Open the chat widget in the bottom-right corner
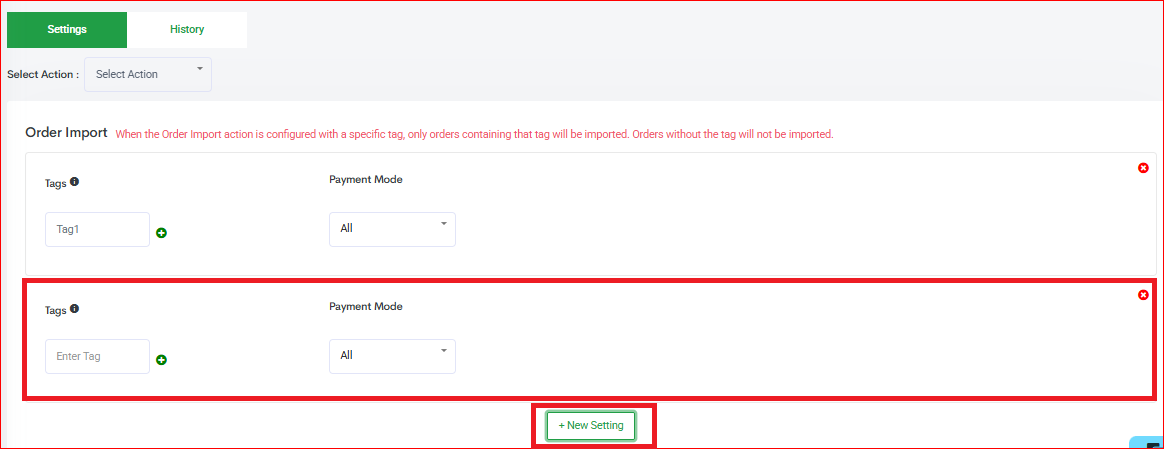This screenshot has height=449, width=1164. click(1148, 443)
